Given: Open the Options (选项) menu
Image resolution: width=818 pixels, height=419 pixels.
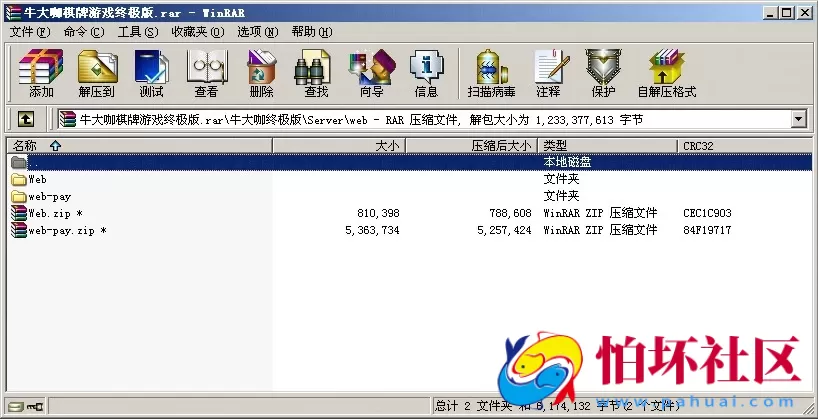Looking at the screenshot, I should click(258, 32).
